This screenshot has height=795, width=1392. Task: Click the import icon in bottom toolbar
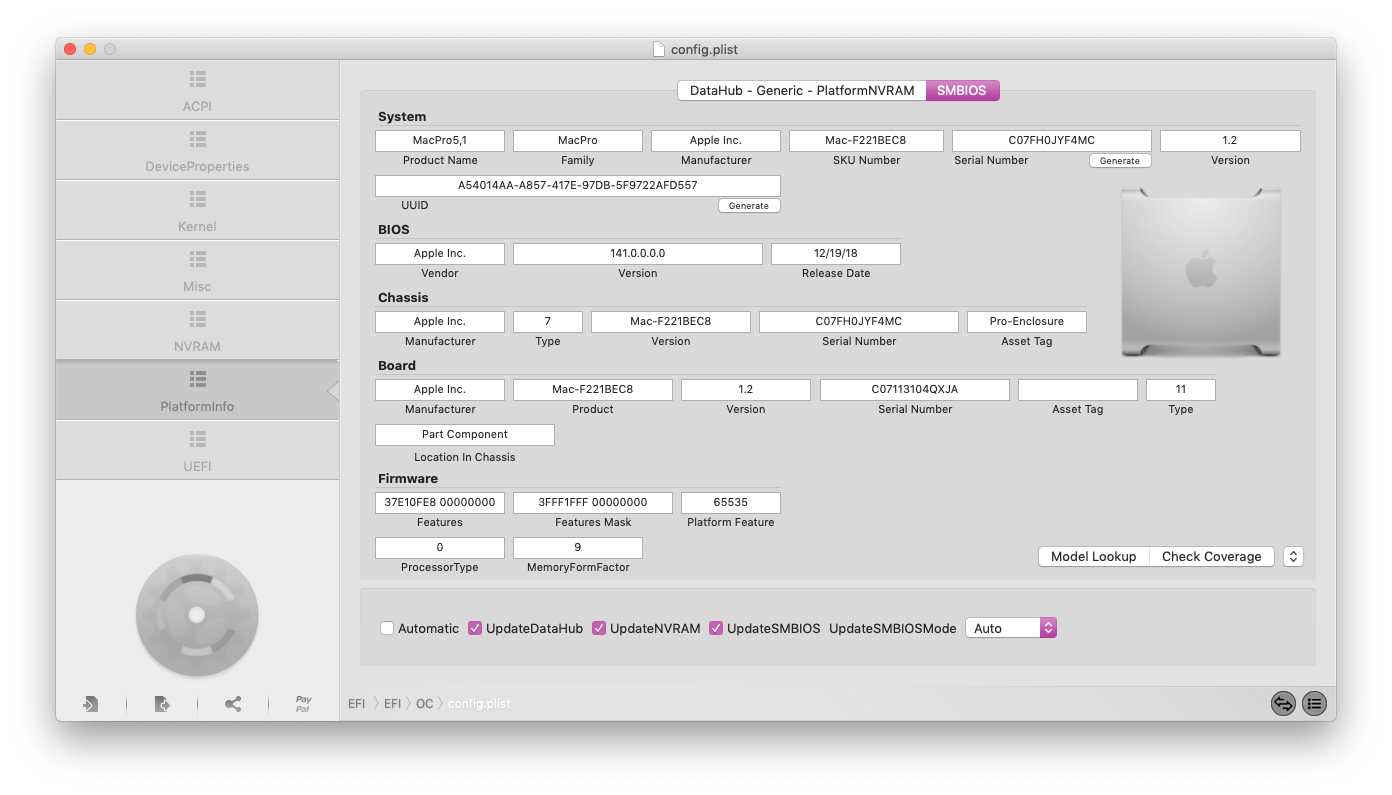coord(90,704)
